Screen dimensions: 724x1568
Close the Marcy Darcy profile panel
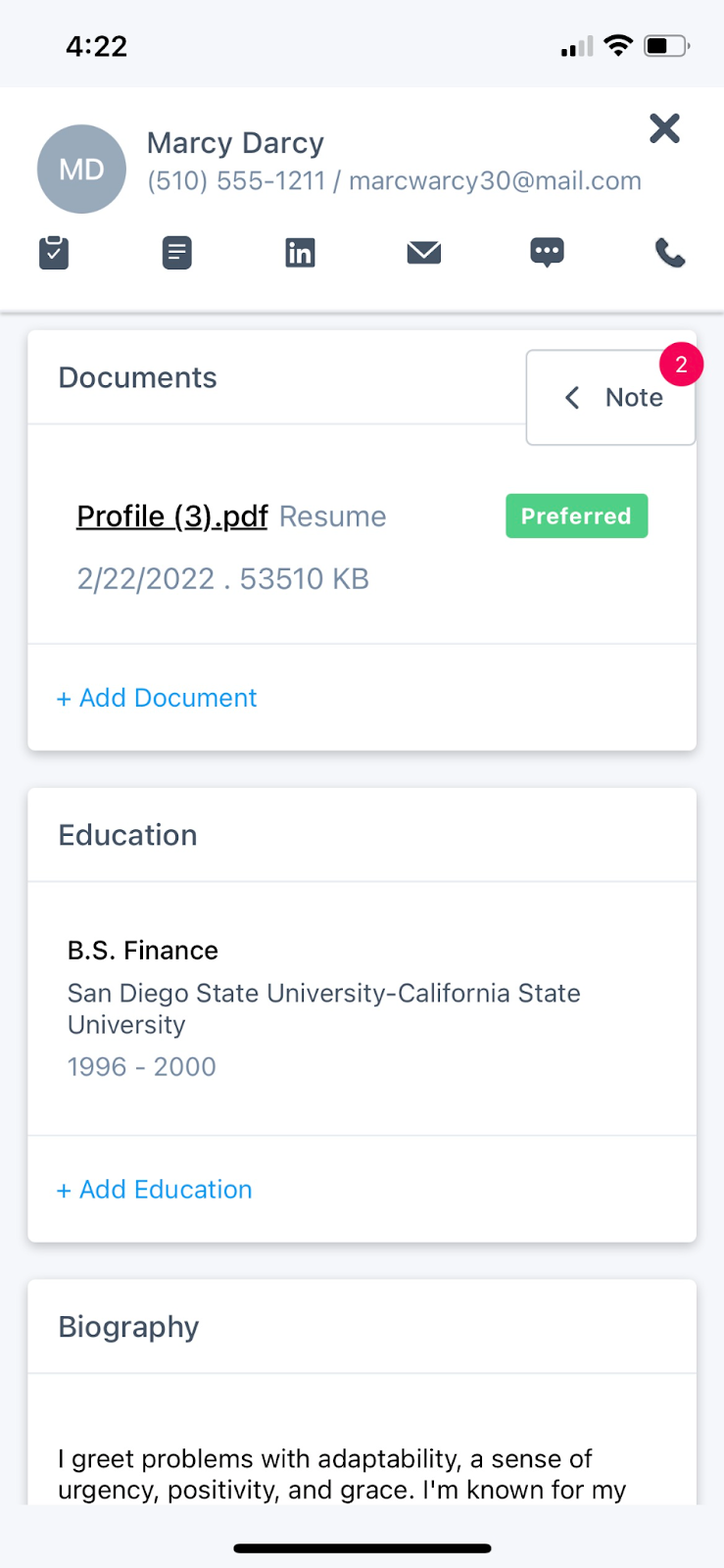click(x=664, y=128)
